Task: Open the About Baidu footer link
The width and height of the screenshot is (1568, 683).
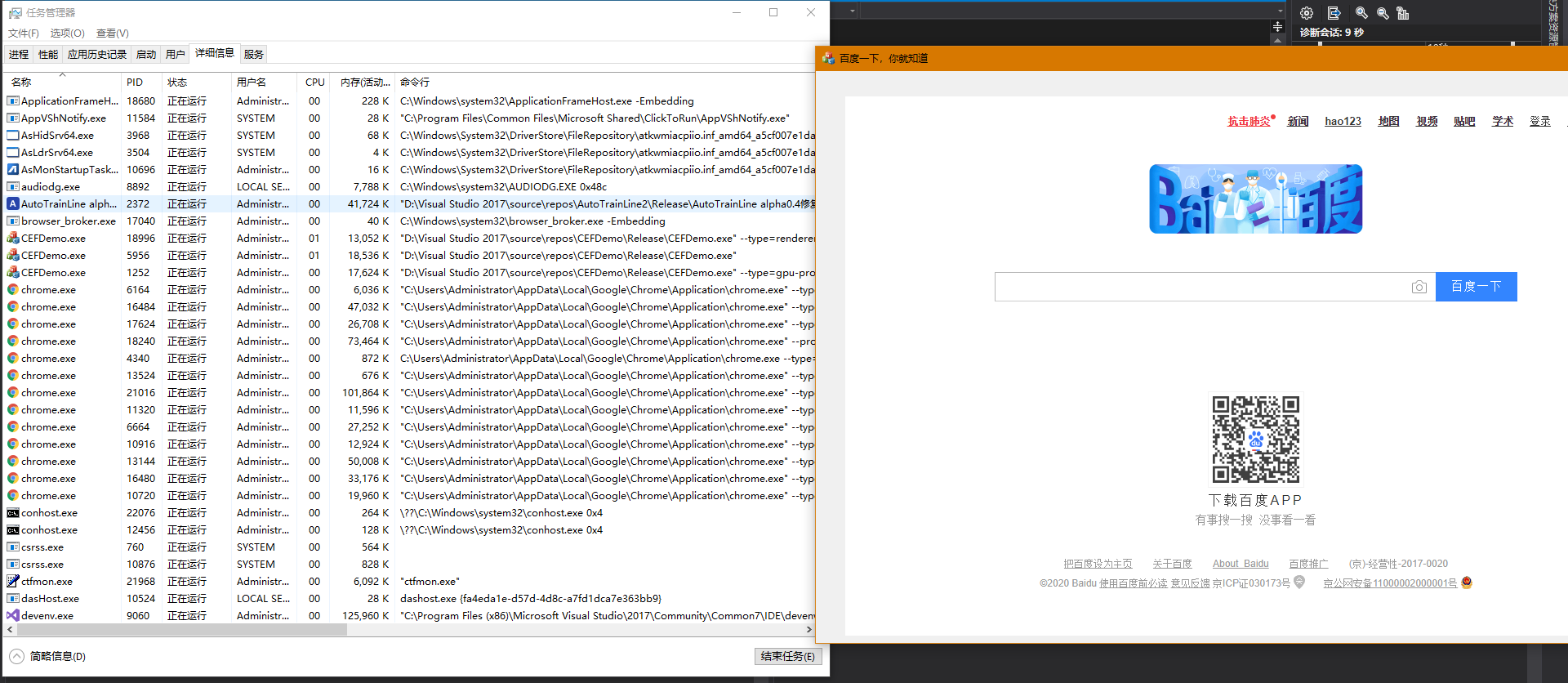Action: click(1241, 564)
